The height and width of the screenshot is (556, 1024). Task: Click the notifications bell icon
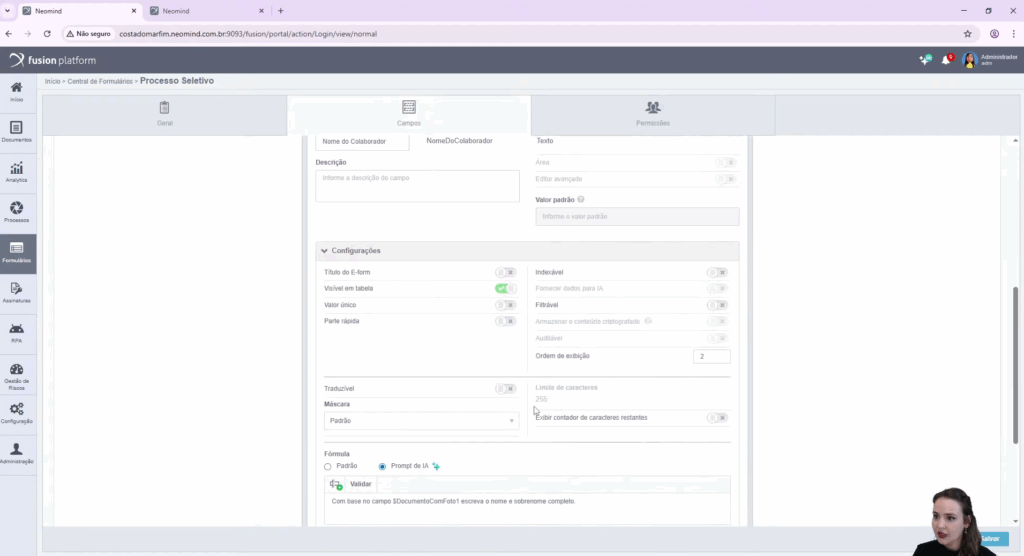[x=946, y=60]
